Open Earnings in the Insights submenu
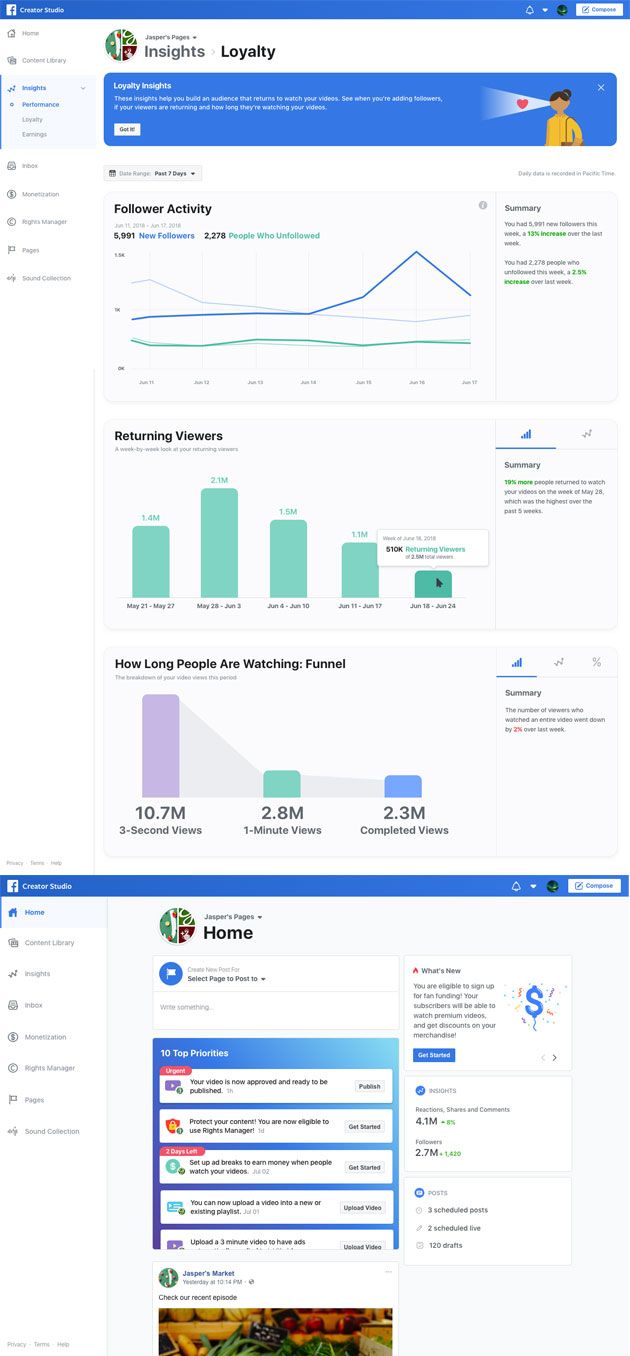 tap(35, 134)
